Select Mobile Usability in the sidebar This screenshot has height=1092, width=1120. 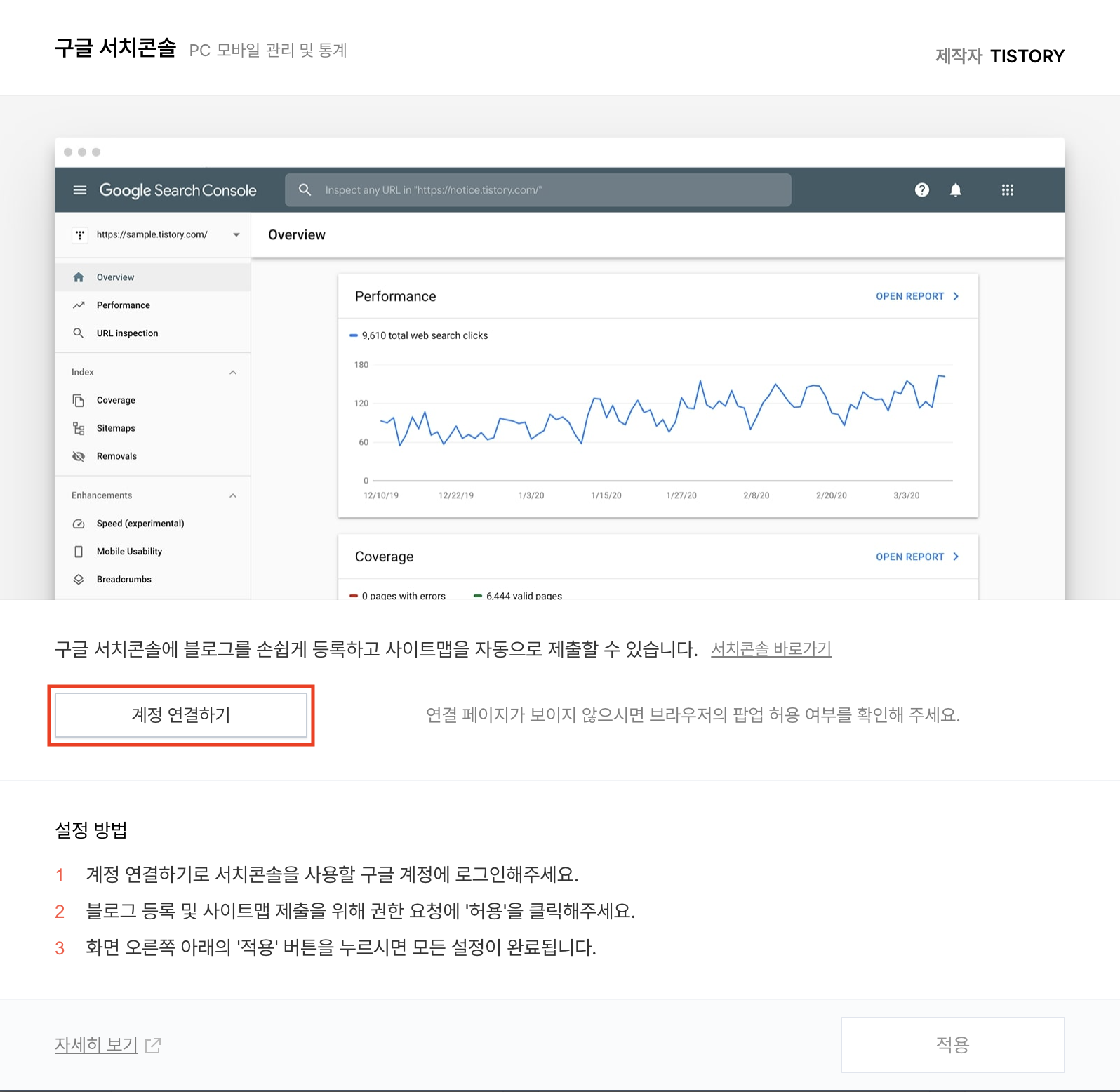(153, 552)
